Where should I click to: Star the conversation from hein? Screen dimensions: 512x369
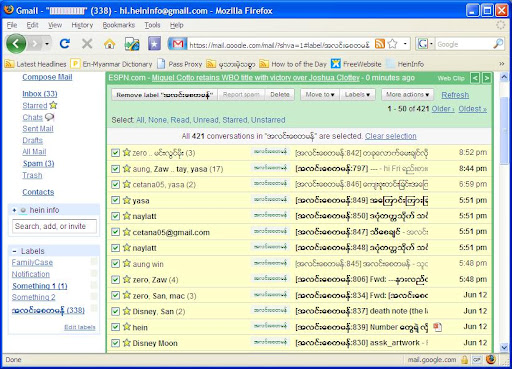(127, 327)
